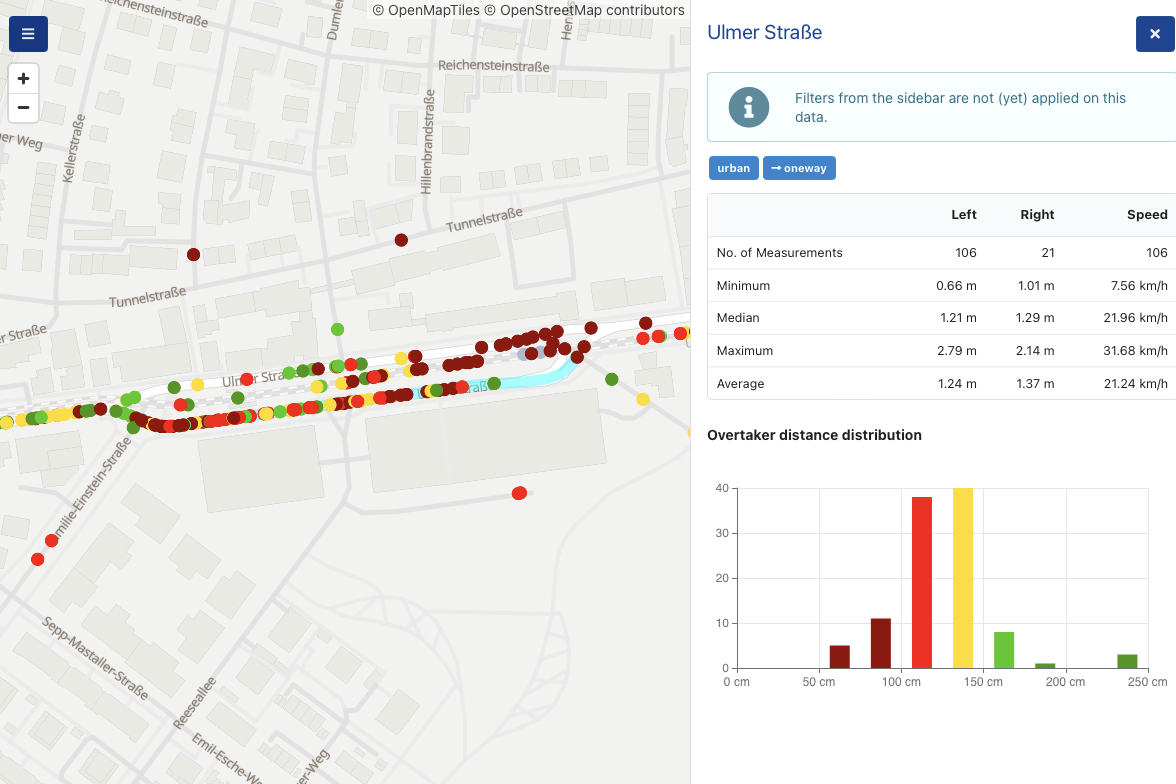Click the tall yellow histogram bar
Image resolution: width=1176 pixels, height=784 pixels.
pos(963,578)
